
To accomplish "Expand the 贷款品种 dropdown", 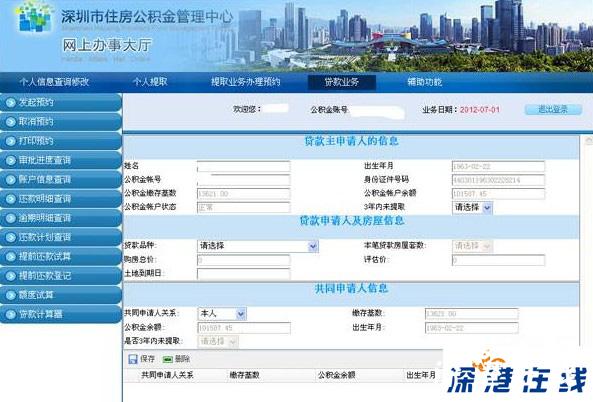I will (x=258, y=246).
